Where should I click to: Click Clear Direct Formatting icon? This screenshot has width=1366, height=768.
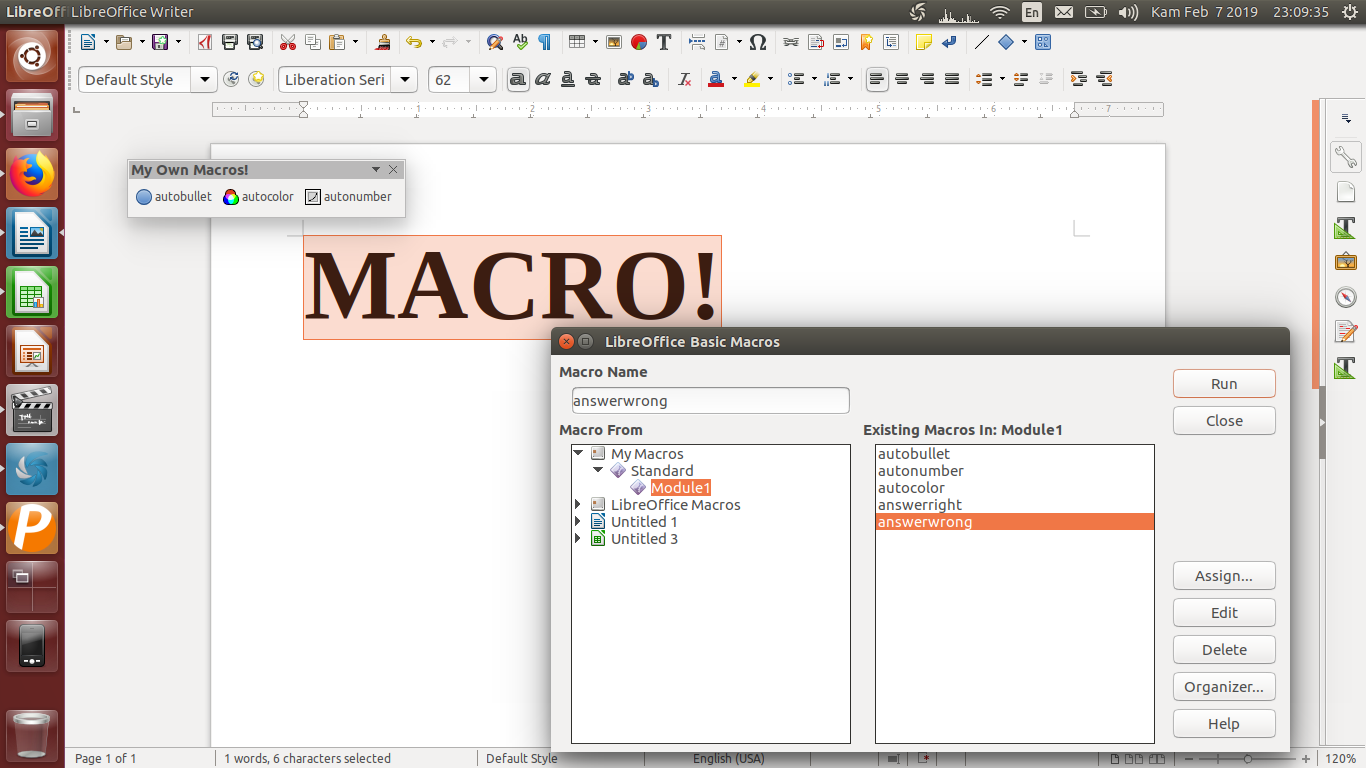[685, 79]
